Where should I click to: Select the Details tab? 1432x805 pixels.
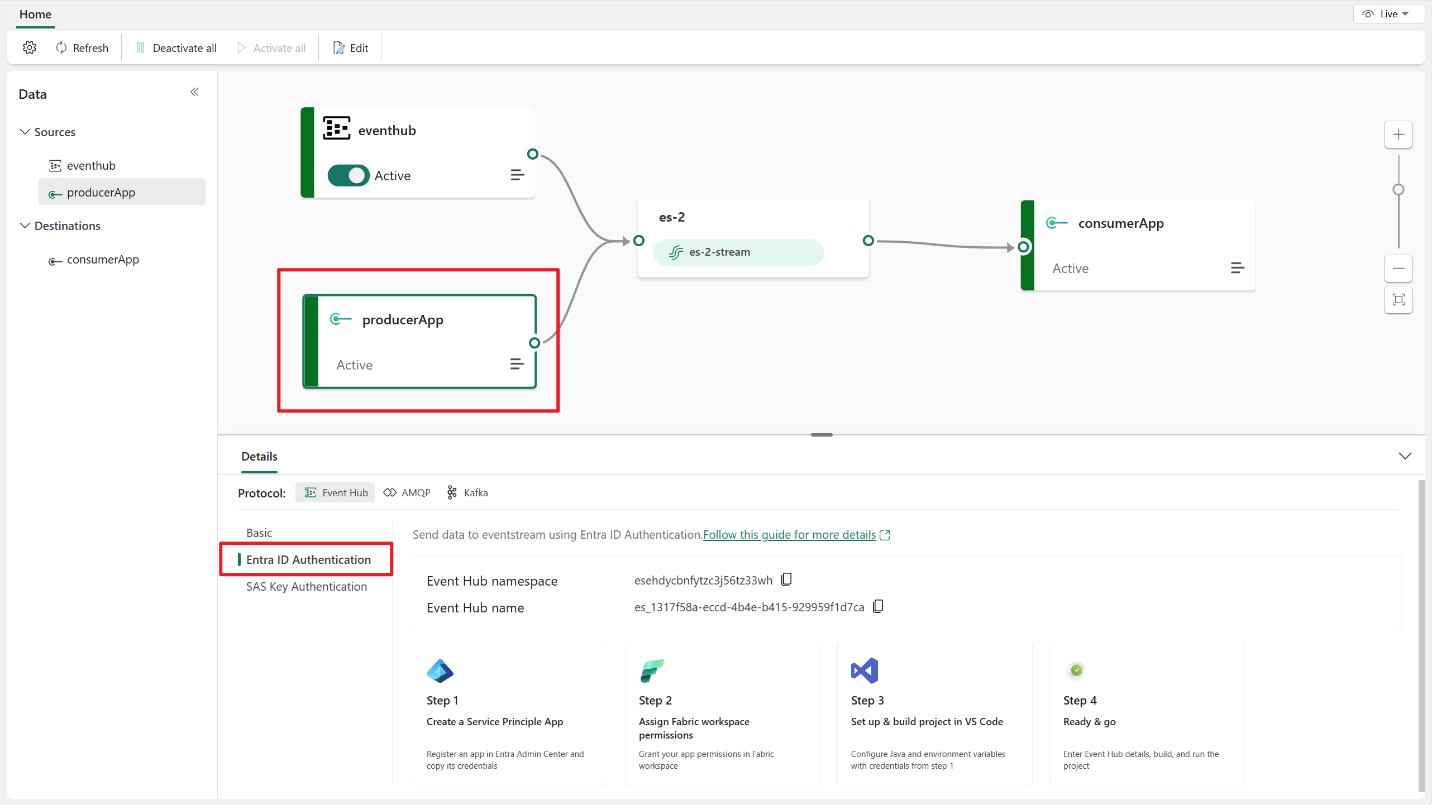point(259,457)
